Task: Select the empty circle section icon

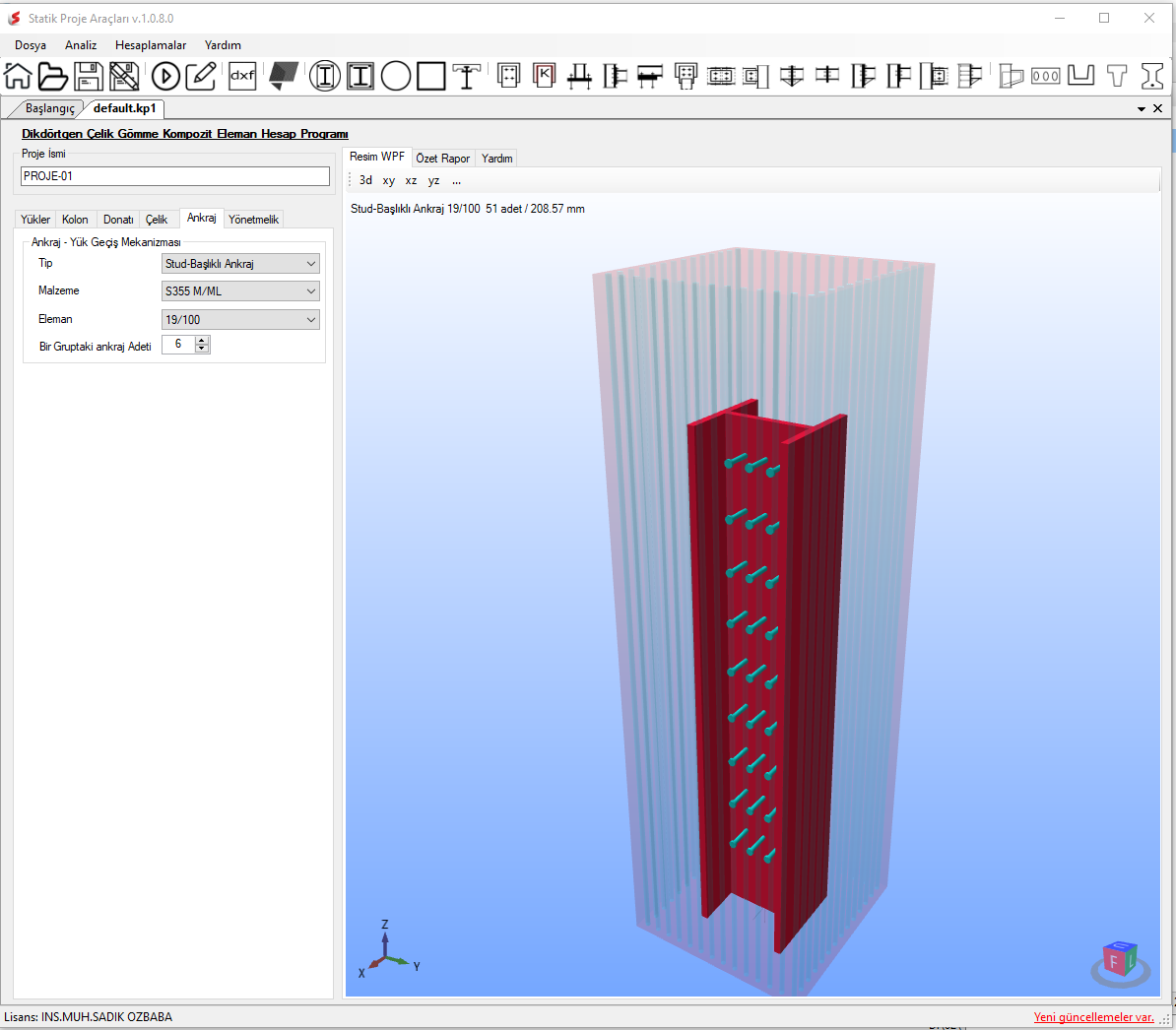Action: tap(396, 76)
